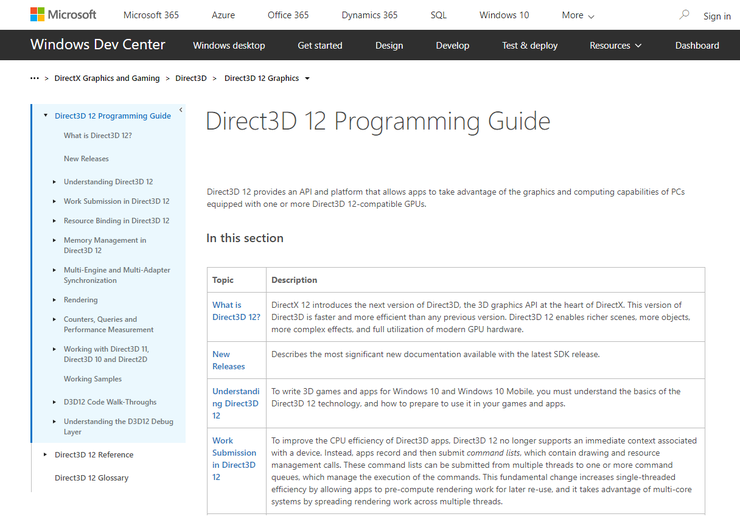The width and height of the screenshot is (740, 525).
Task: Expand Direct3D 12 Graphics breadcrumb dropdown
Action: (307, 78)
